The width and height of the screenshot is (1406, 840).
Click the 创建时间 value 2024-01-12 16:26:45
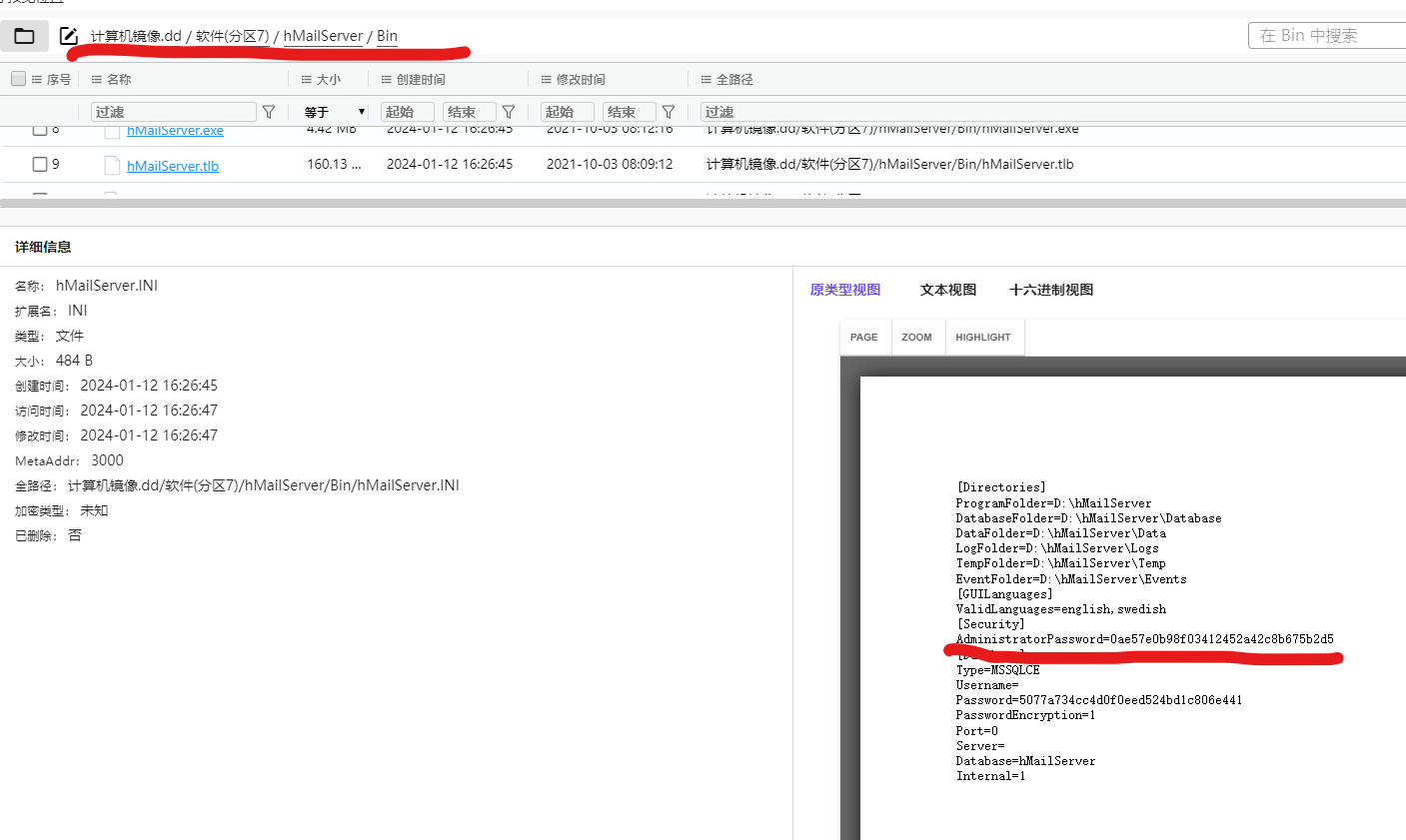click(x=149, y=386)
